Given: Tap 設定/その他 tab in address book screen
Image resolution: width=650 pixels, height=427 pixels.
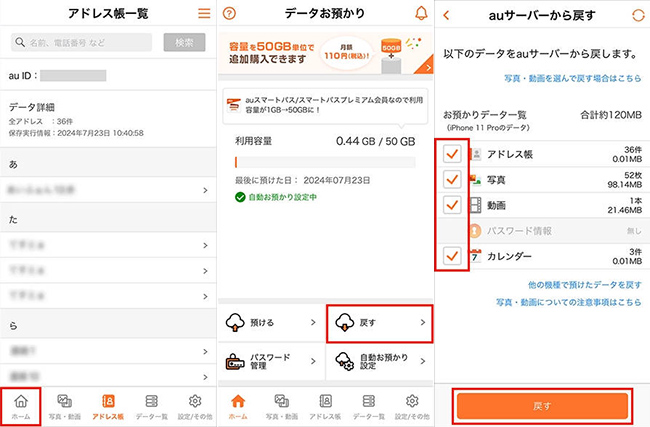Looking at the screenshot, I should 195,407.
